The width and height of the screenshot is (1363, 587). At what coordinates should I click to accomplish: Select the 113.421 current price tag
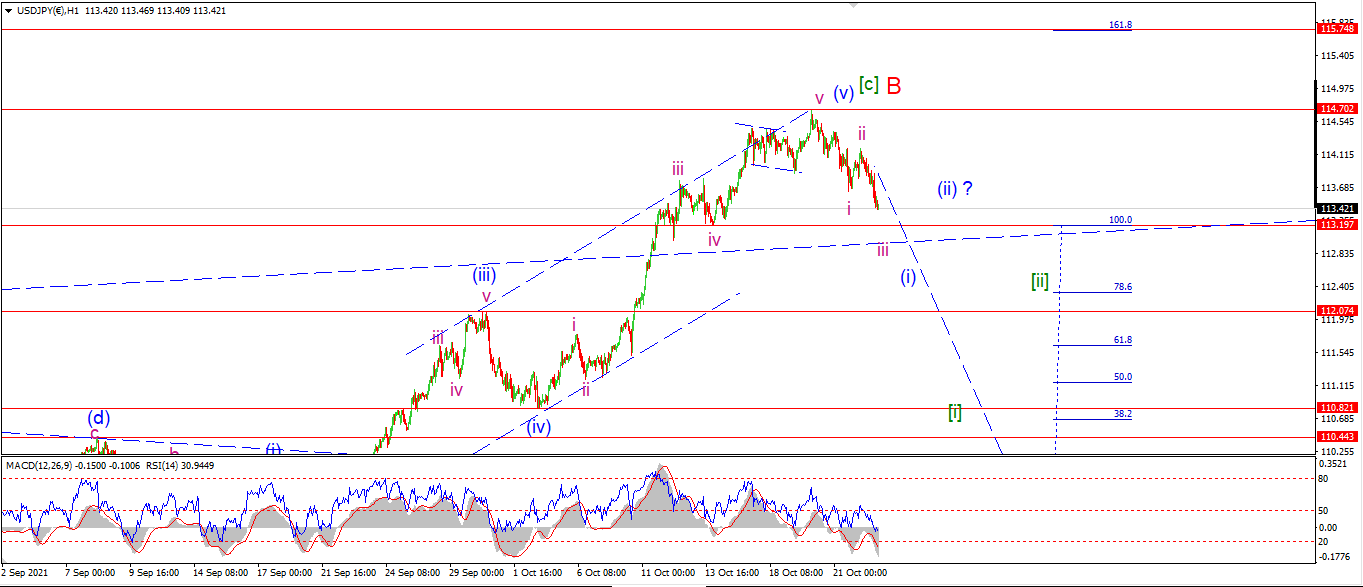click(1338, 208)
